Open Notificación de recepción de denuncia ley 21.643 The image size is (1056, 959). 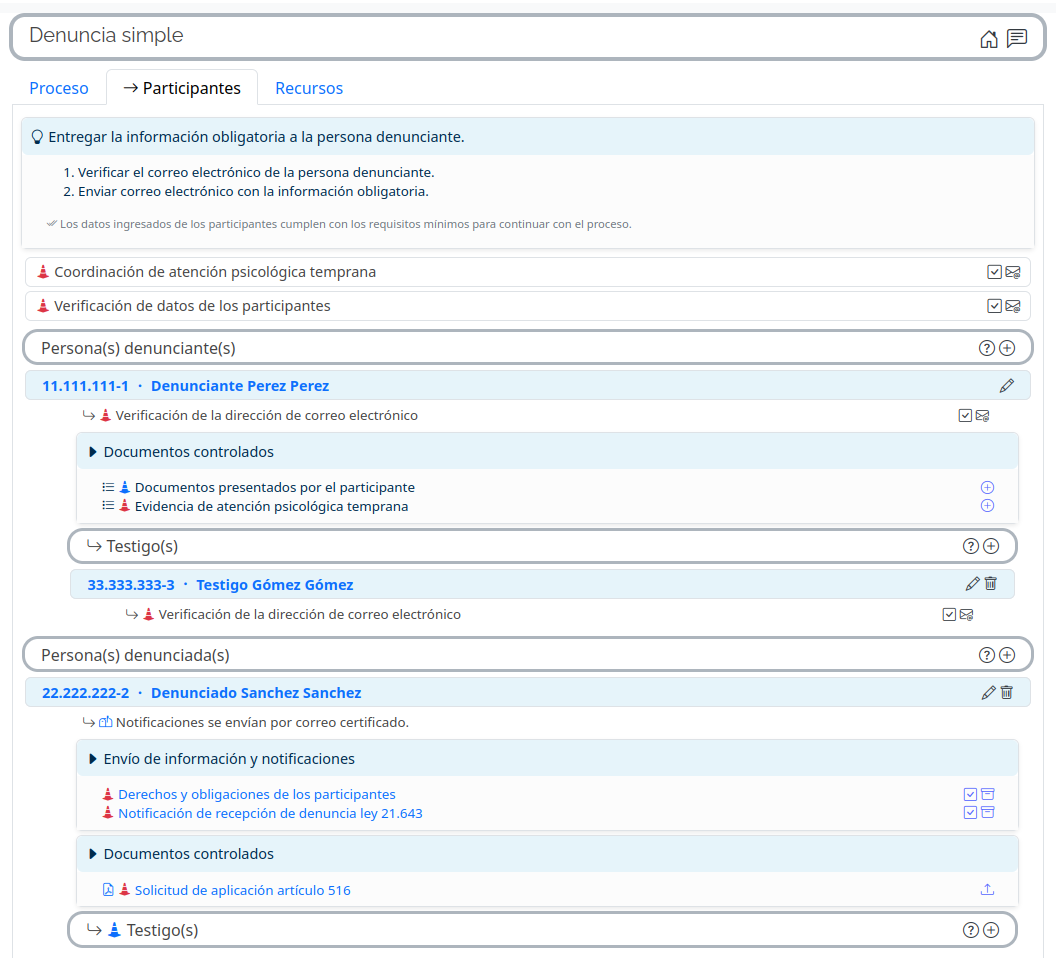point(270,813)
